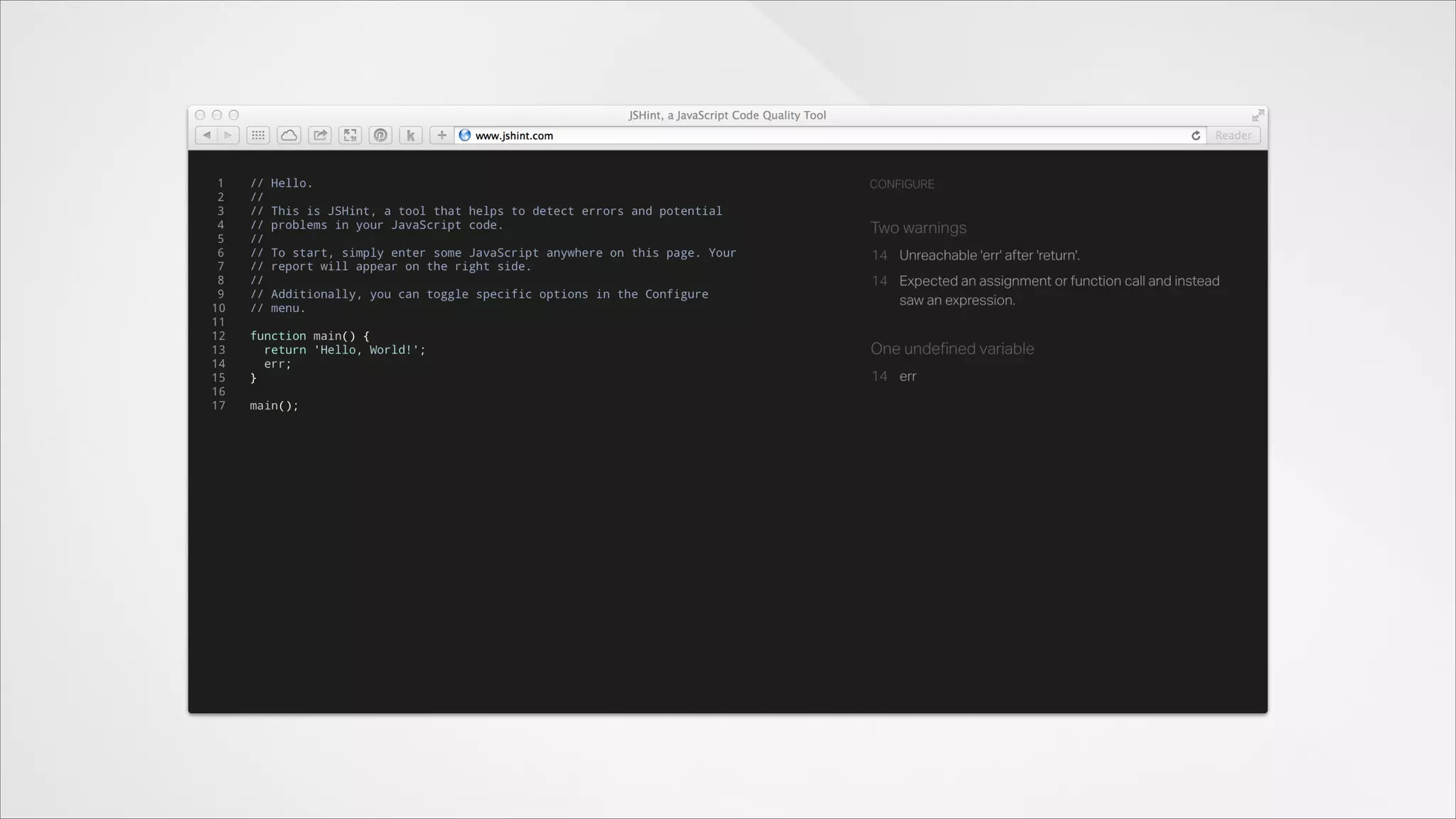Viewport: 1456px width, 819px height.
Task: Click the www.jshint.com address field
Action: click(782, 135)
